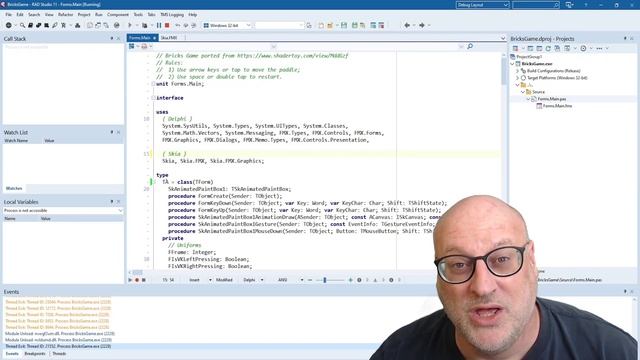Click the 'Module Unload: nvwgf2um.dll' event row
The width and height of the screenshot is (640, 360).
[x=60, y=333]
